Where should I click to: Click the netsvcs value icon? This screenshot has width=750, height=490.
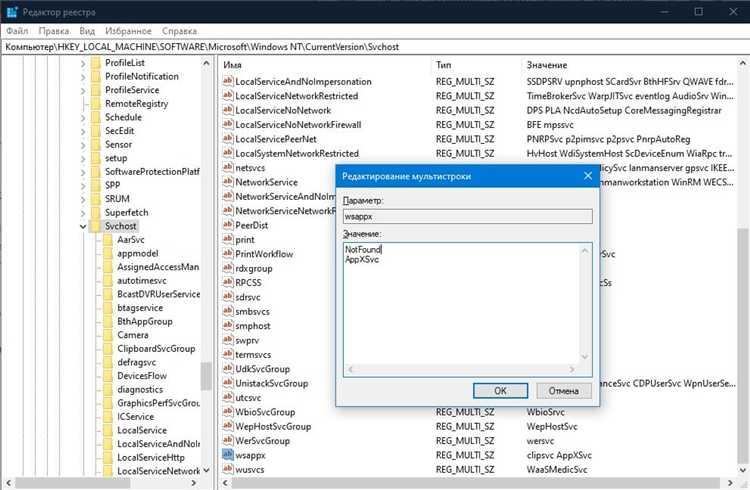coord(228,167)
